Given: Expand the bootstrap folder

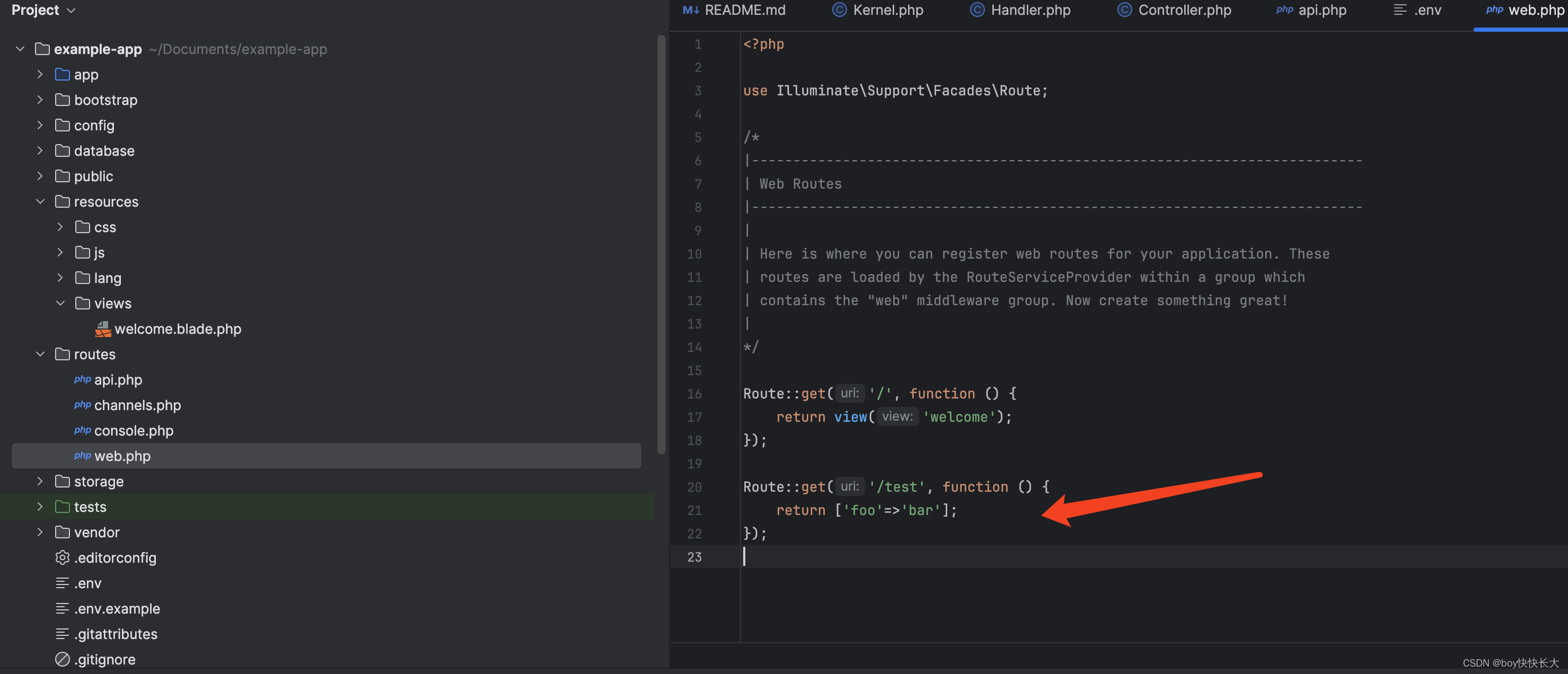Looking at the screenshot, I should tap(40, 100).
